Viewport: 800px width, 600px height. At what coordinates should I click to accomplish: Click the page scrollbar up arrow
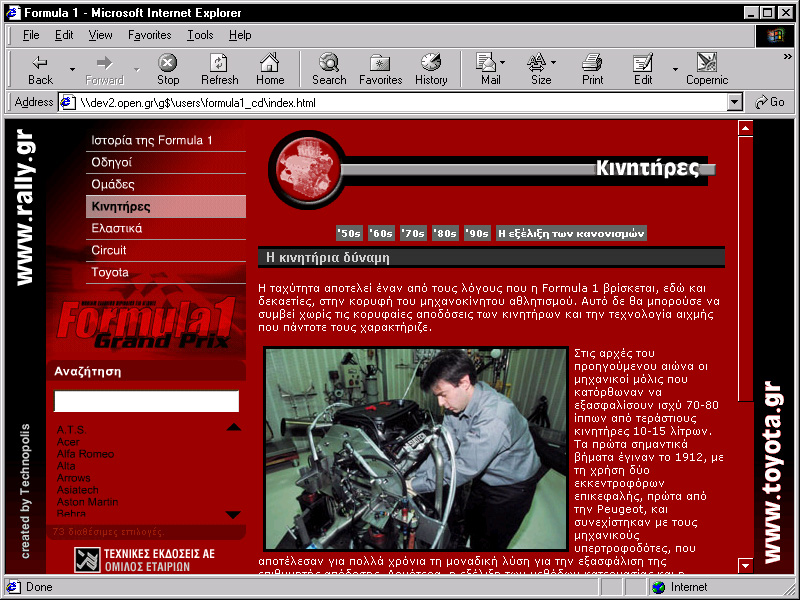[x=745, y=128]
